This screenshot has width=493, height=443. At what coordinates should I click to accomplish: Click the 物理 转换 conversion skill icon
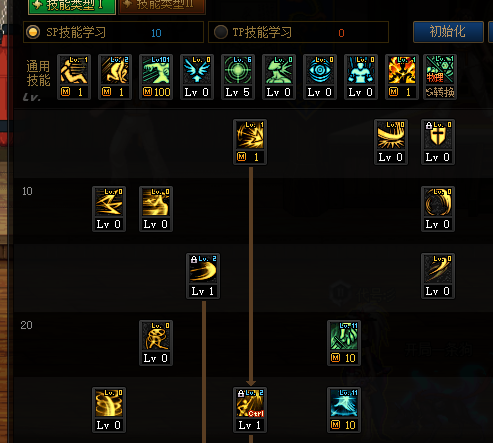pyautogui.click(x=440, y=77)
